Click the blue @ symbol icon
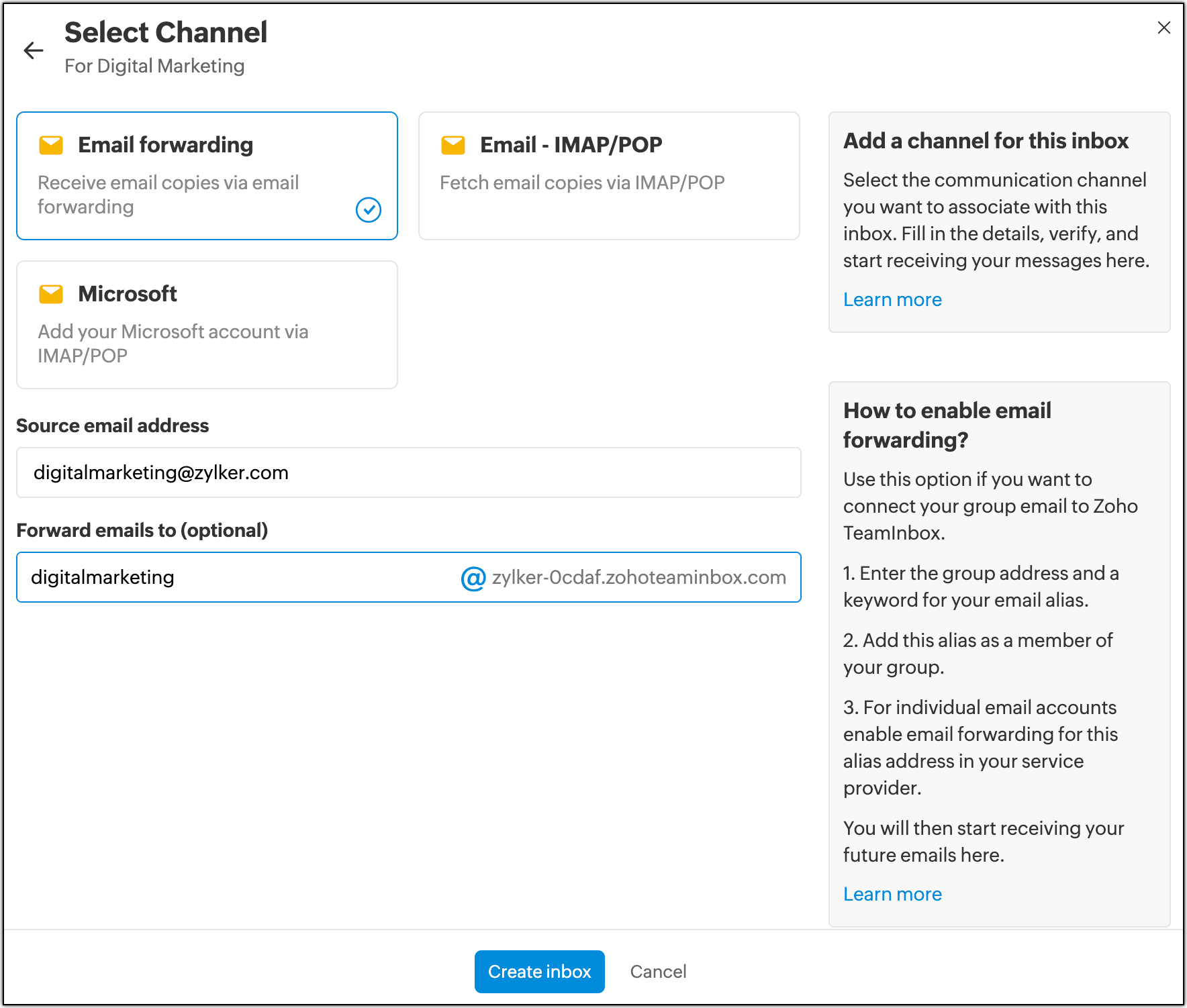This screenshot has height=1008, width=1187. (x=473, y=578)
